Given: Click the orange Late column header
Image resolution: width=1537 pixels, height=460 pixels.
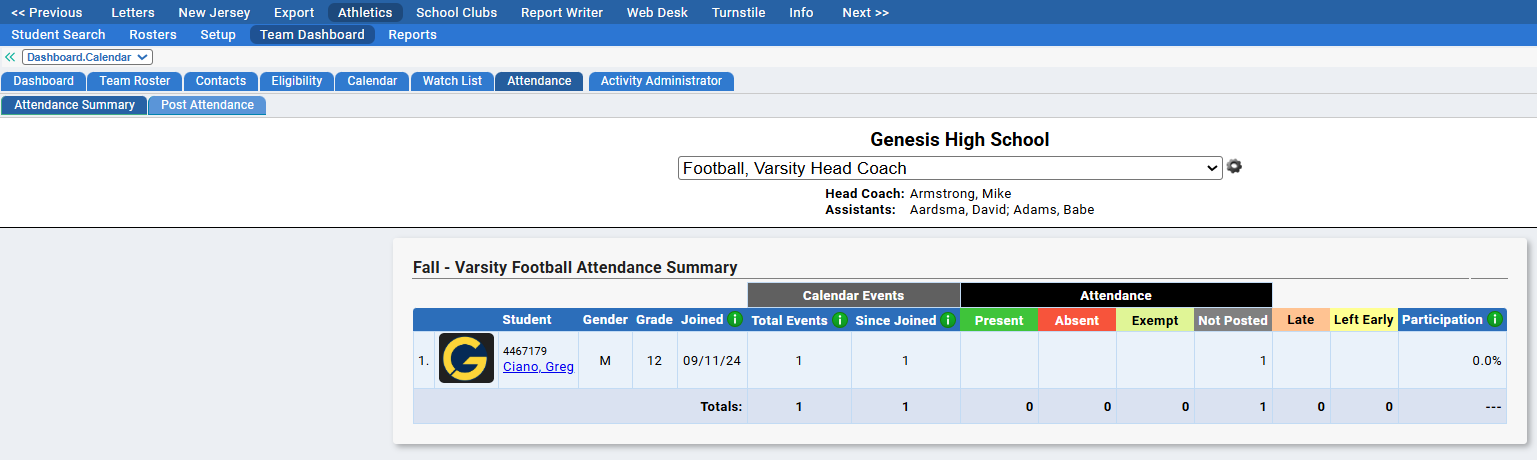Looking at the screenshot, I should (x=1301, y=320).
